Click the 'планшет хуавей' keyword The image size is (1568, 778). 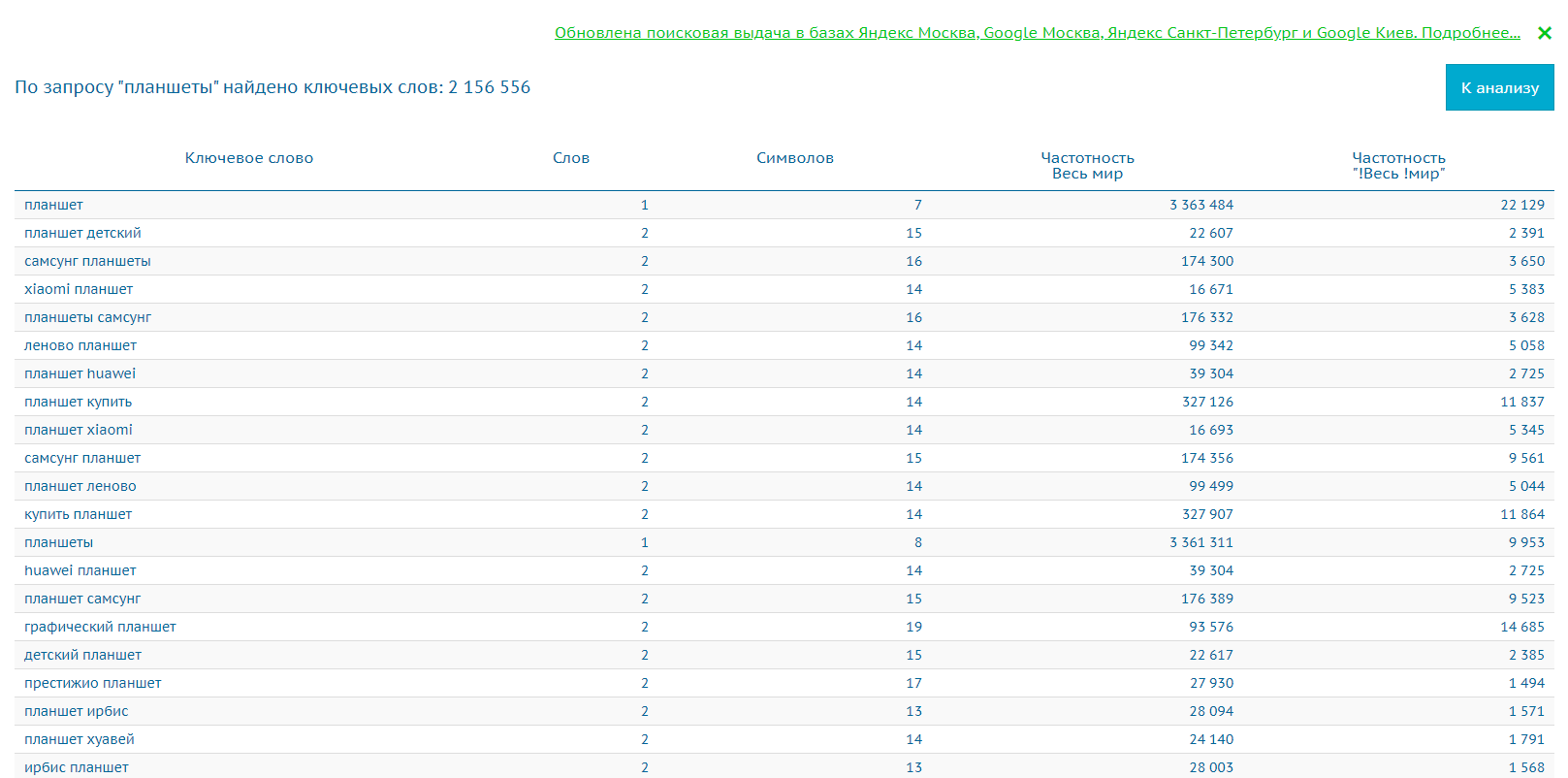80,739
